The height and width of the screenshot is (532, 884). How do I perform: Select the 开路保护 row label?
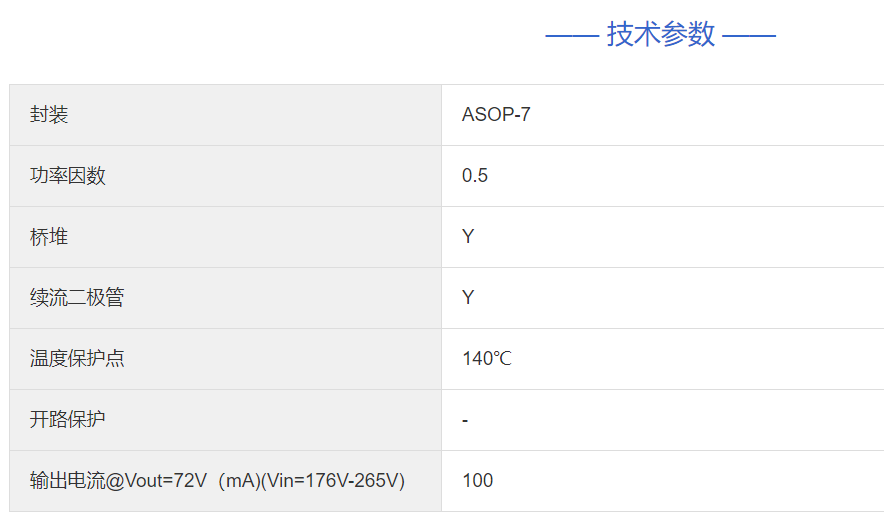pos(68,420)
